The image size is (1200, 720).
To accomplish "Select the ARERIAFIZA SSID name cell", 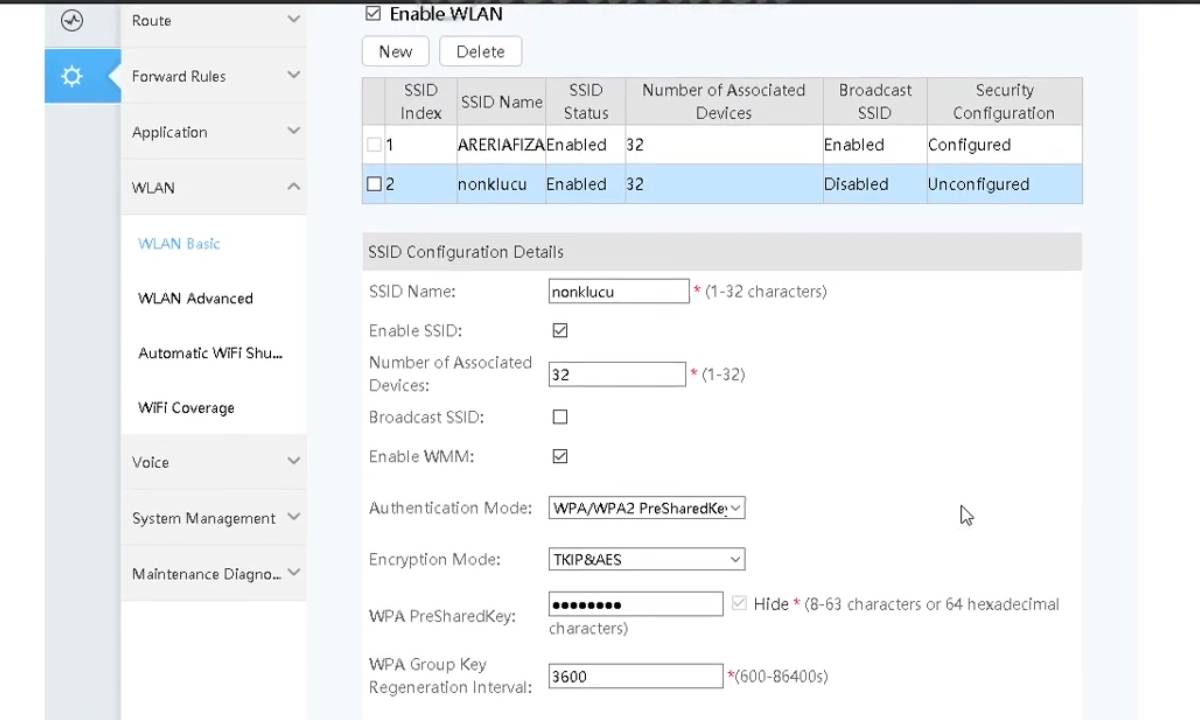I will [501, 145].
